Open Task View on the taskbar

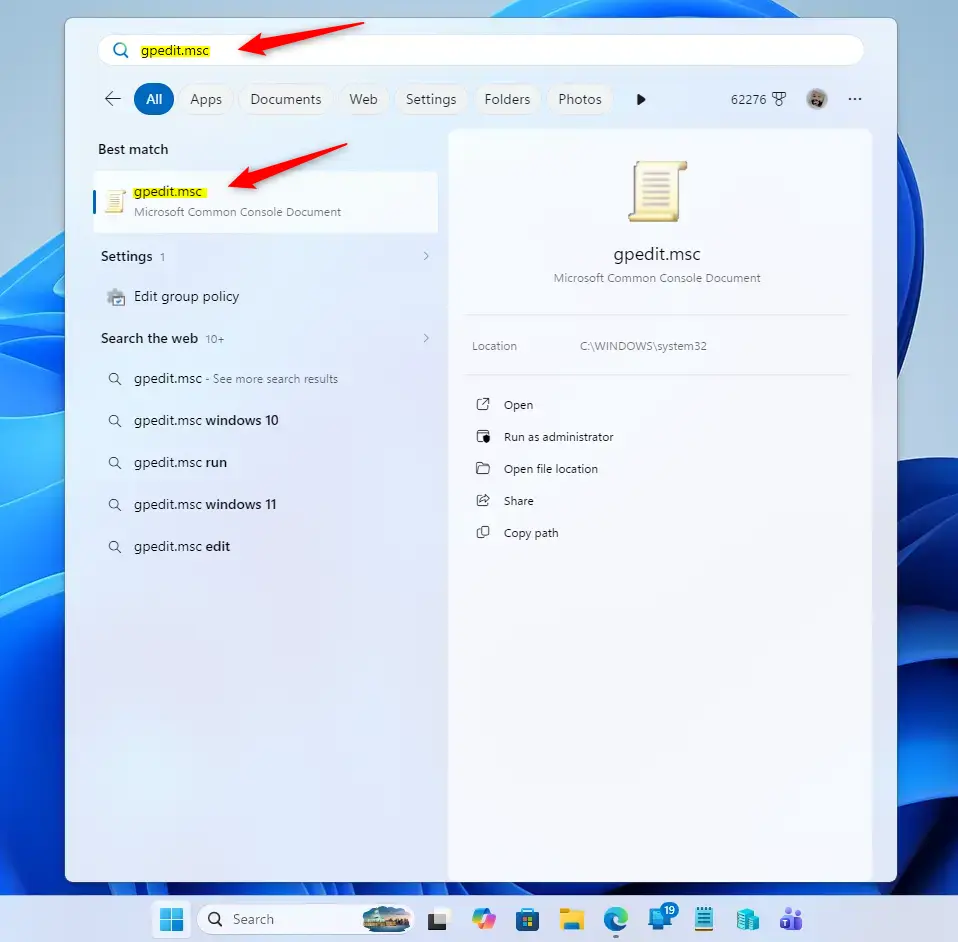pyautogui.click(x=437, y=920)
